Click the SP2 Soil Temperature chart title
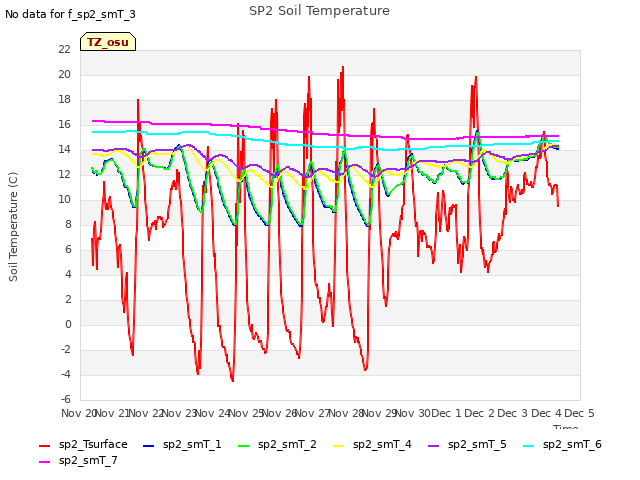Screen dimensions: 640x480 (x=319, y=11)
